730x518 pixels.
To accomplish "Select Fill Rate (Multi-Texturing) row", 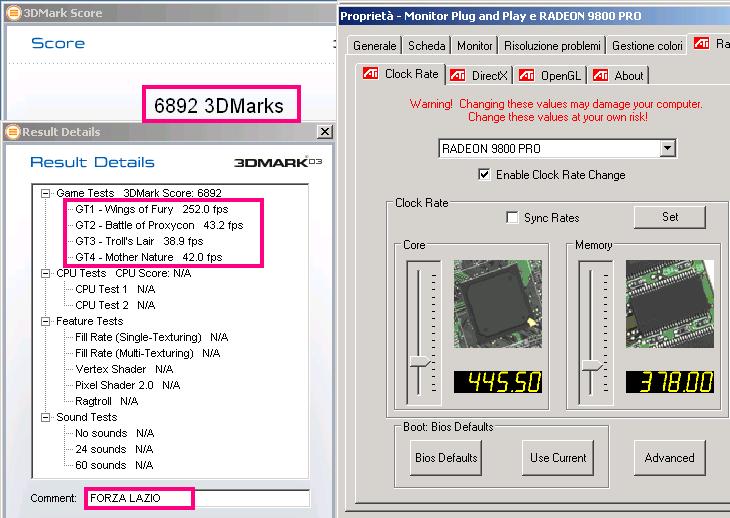I will pyautogui.click(x=148, y=353).
